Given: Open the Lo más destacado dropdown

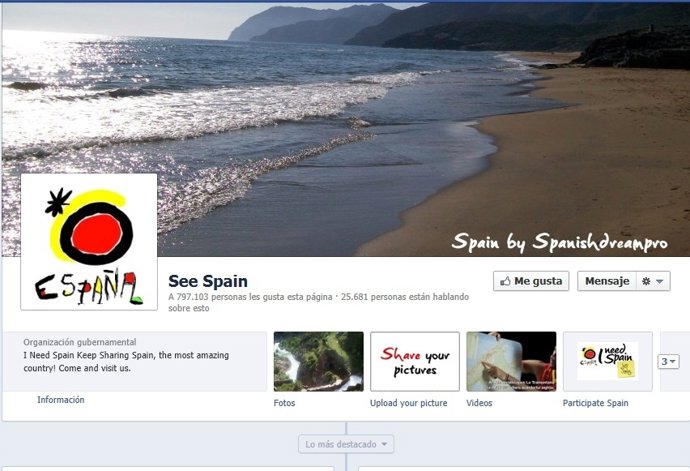Looking at the screenshot, I should [346, 444].
